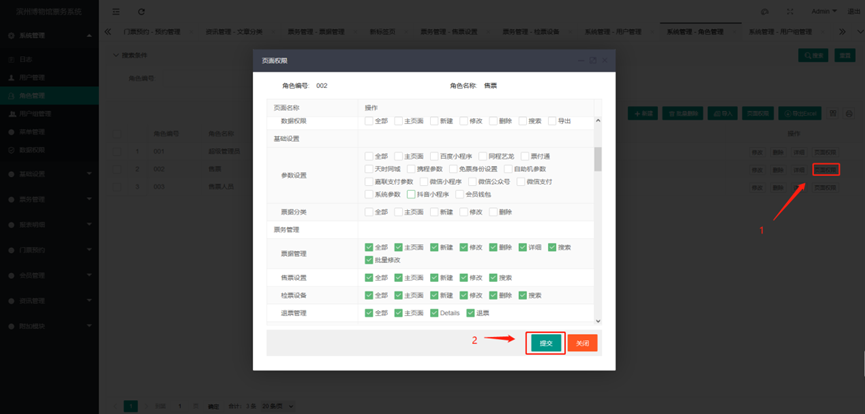Click the sidebar collapse hamburger icon
Viewport: 865px width, 414px height.
(116, 12)
